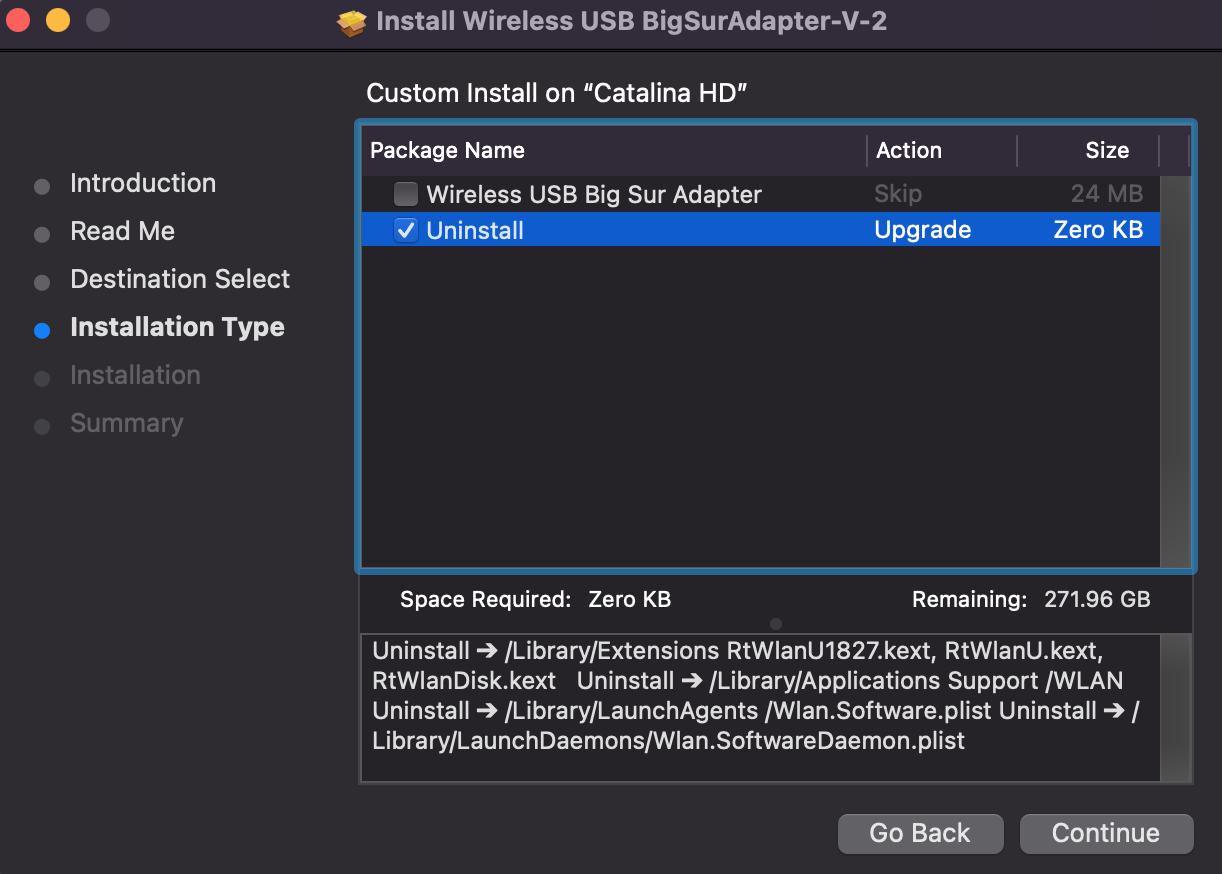Check the Wireless USB Big Sur Adapter checkbox
Screen dimensions: 1222x874
(406, 194)
